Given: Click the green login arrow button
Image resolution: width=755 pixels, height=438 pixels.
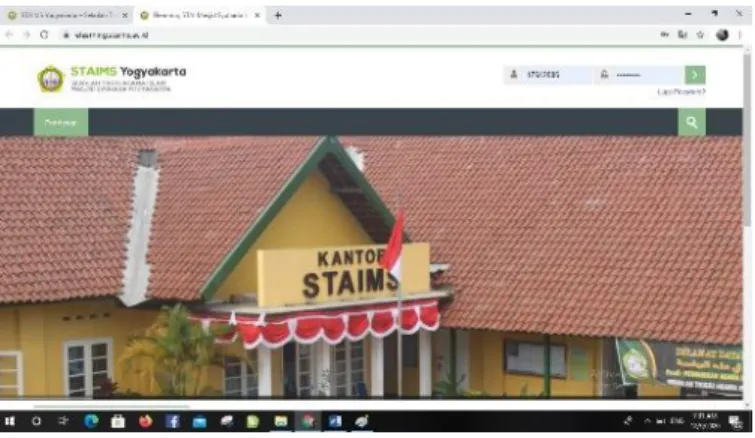Looking at the screenshot, I should click(695, 75).
